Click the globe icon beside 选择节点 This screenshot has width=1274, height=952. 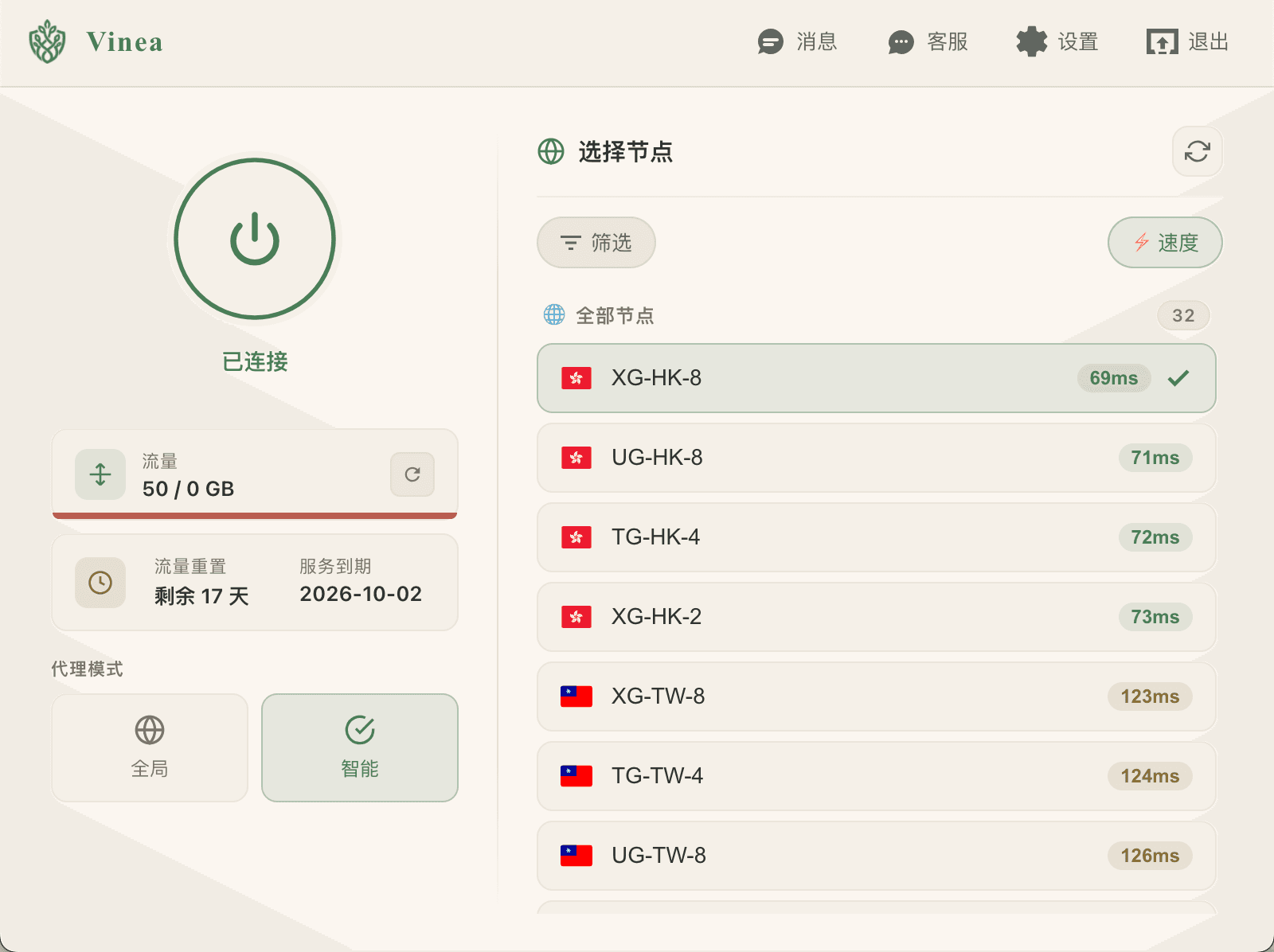coord(551,151)
